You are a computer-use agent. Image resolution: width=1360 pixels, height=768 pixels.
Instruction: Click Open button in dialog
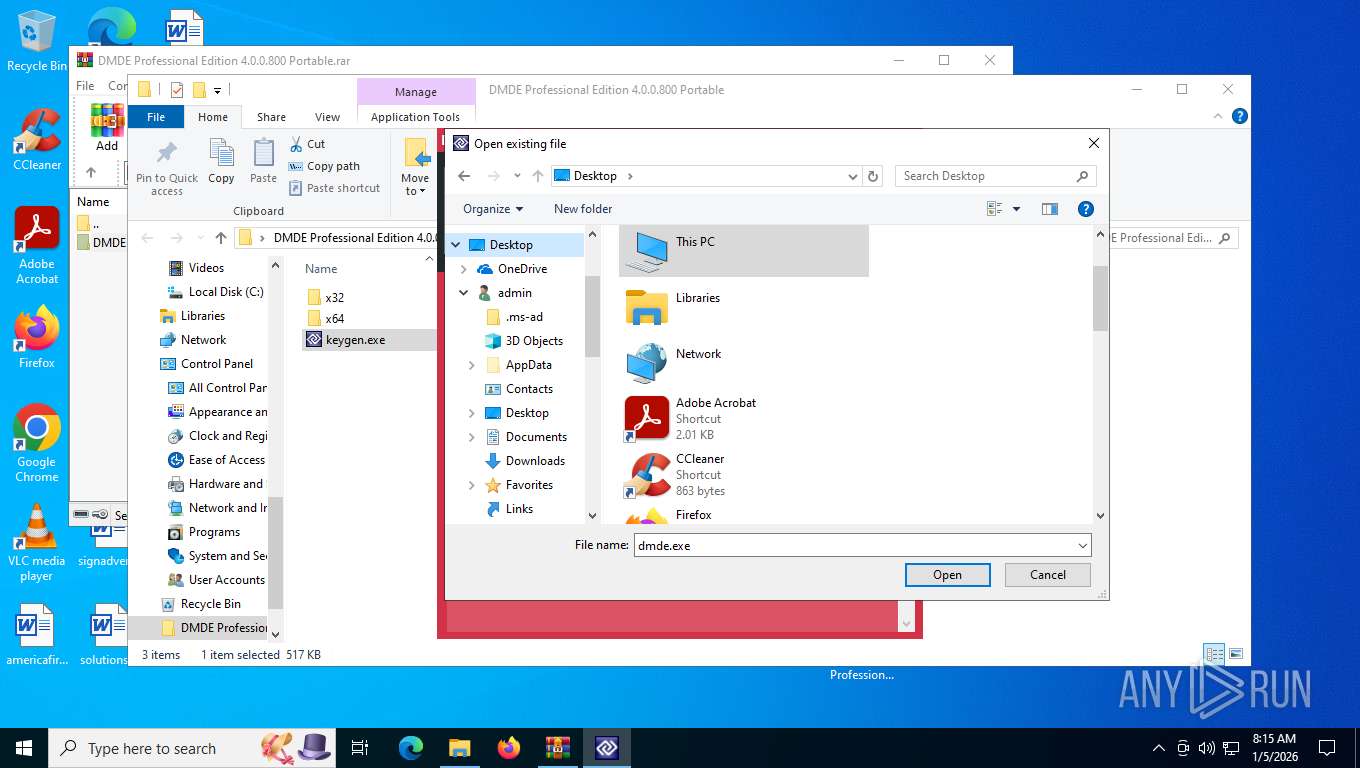tap(947, 575)
